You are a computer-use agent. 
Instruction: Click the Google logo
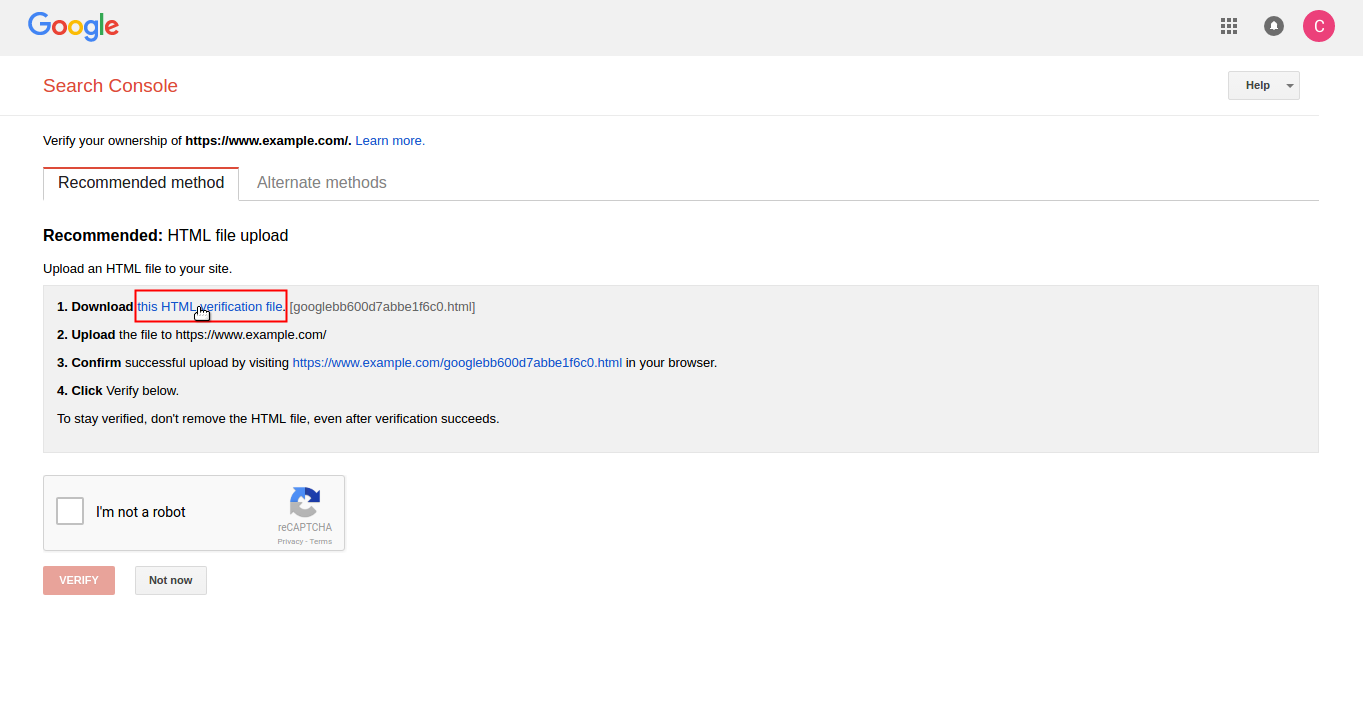[73, 27]
